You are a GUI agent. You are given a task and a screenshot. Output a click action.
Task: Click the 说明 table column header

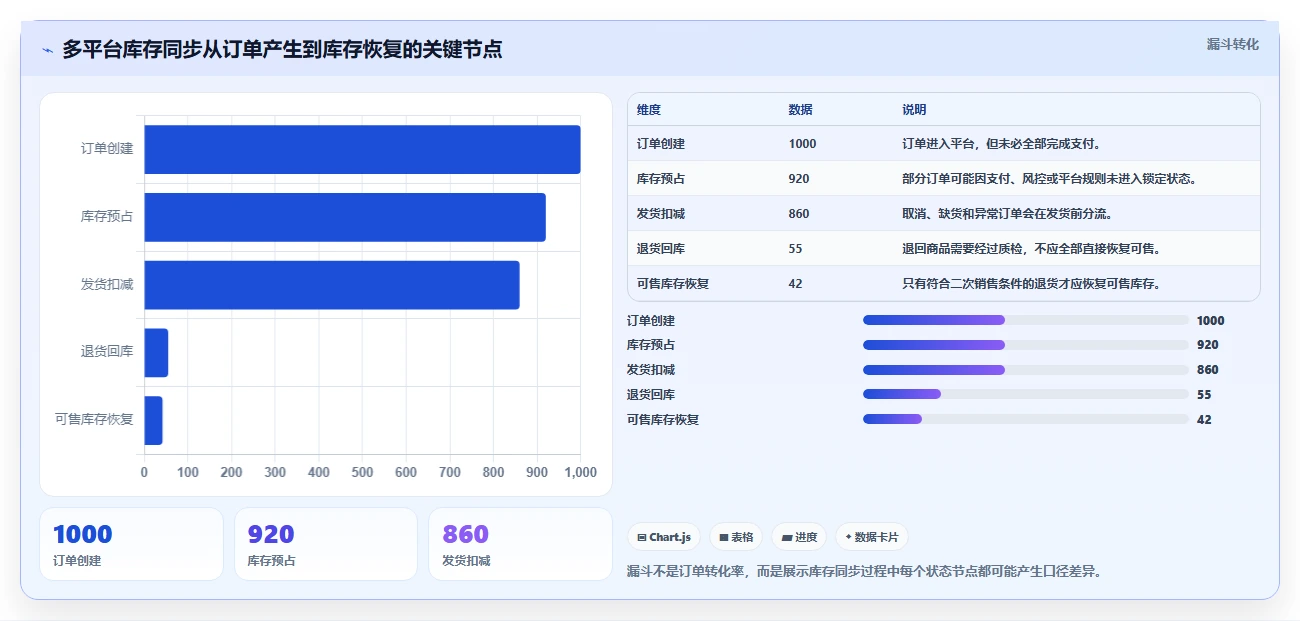point(914,110)
